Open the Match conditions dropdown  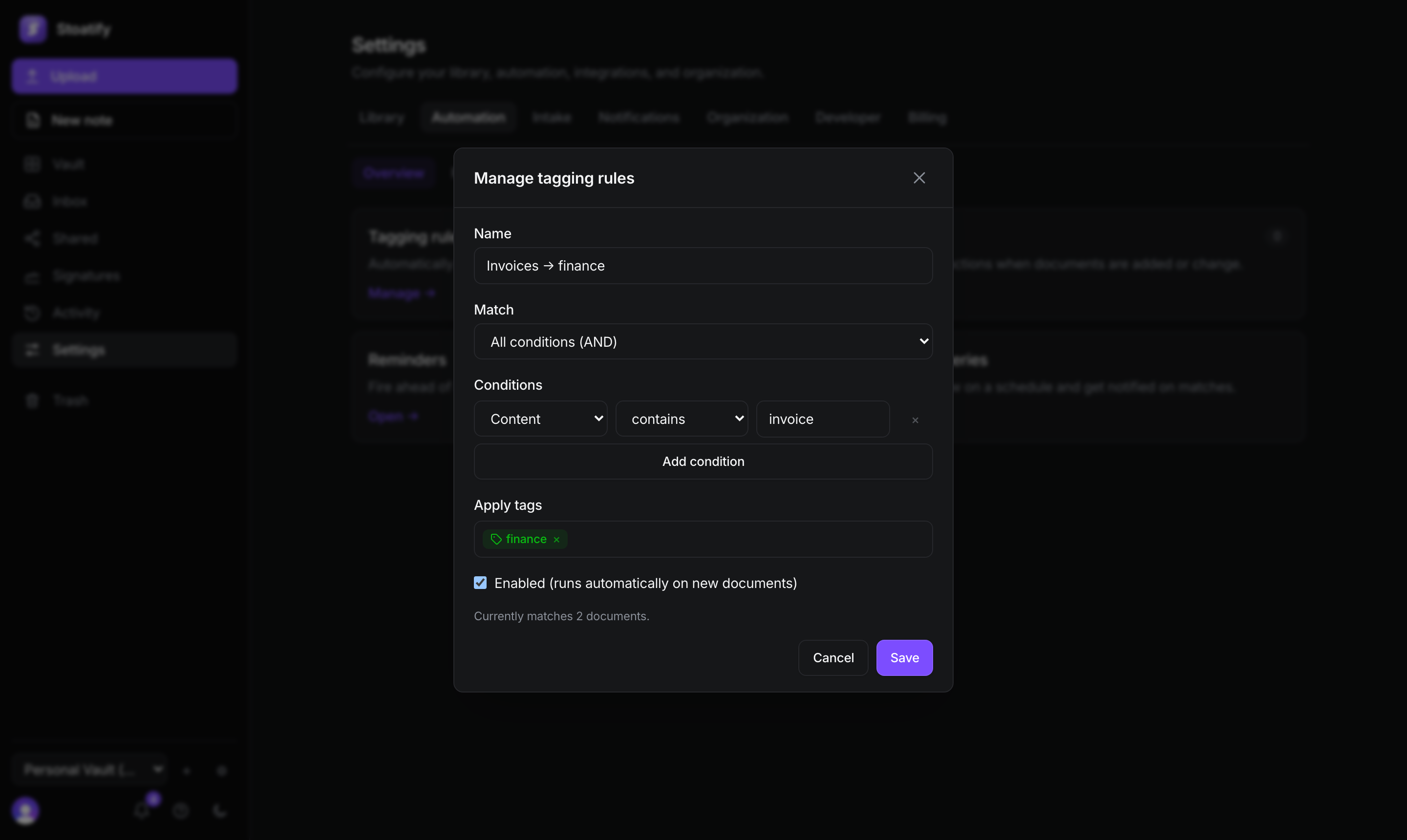pyautogui.click(x=703, y=341)
